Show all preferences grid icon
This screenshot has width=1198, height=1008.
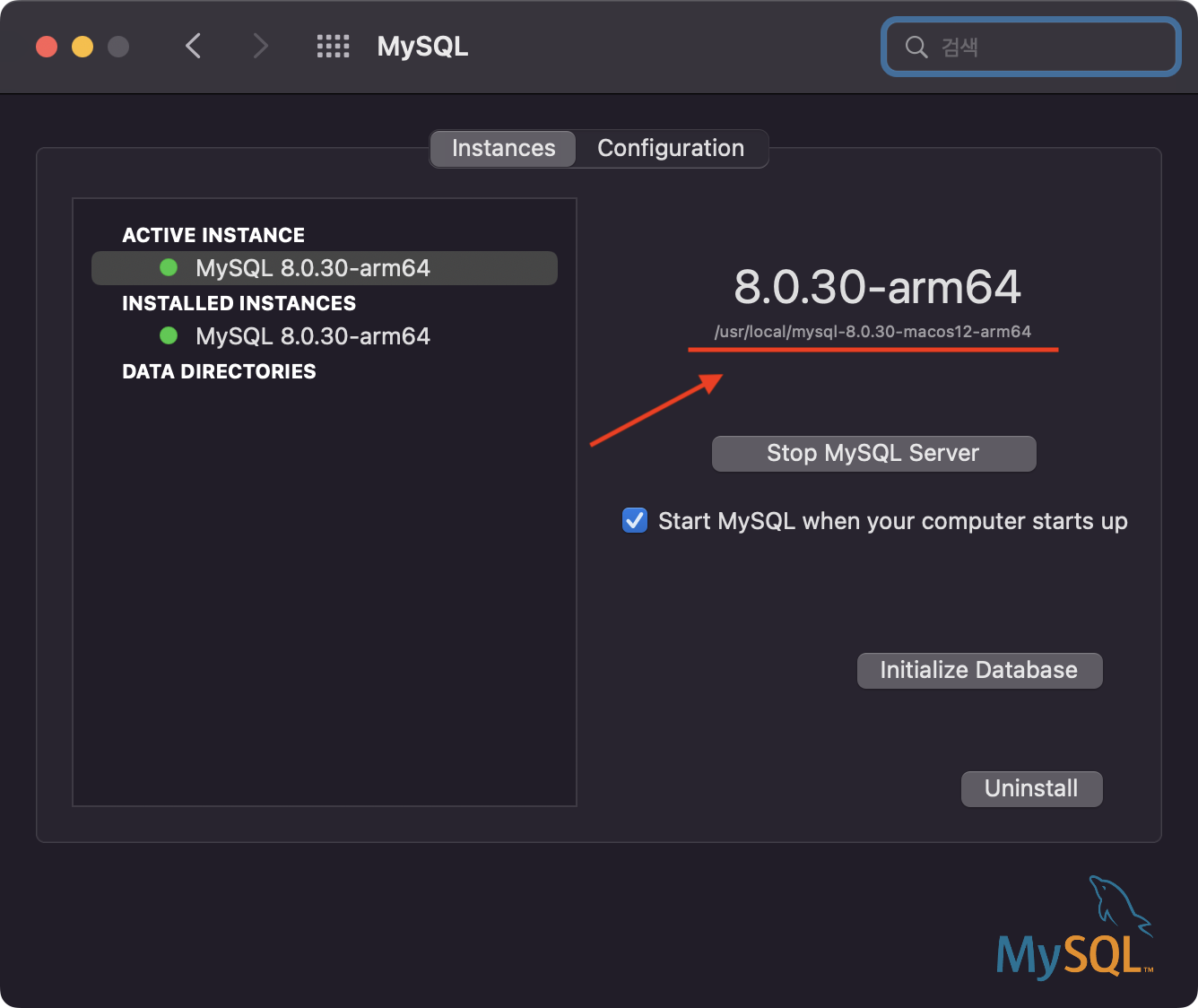point(334,47)
